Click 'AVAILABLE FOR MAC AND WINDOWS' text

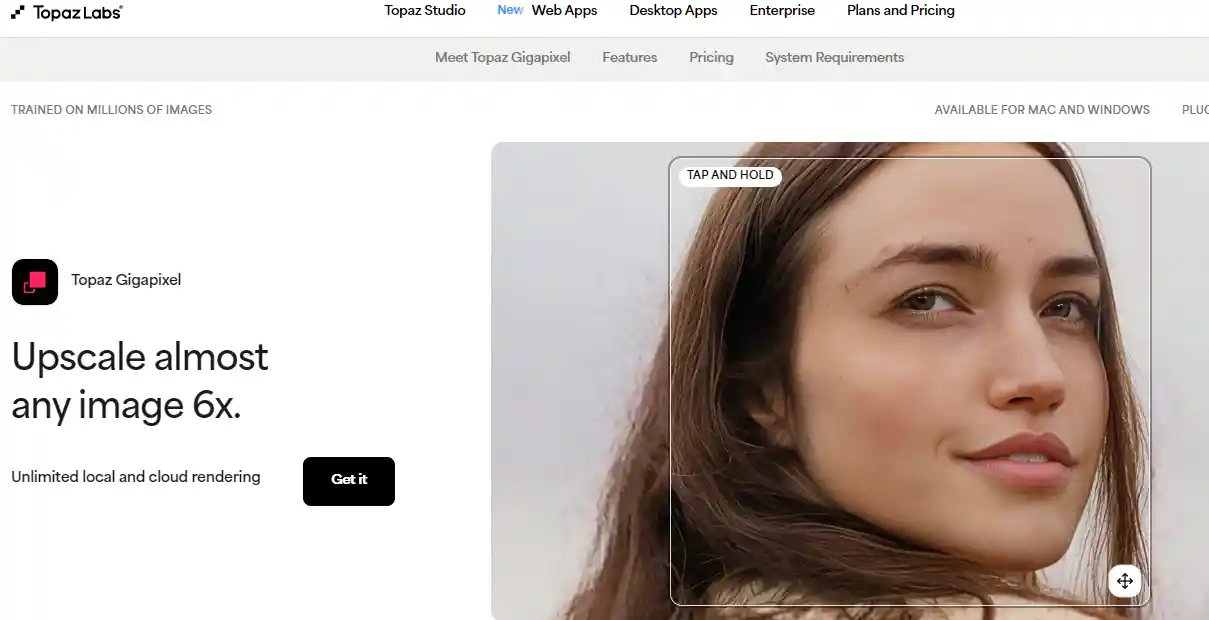pos(1042,110)
